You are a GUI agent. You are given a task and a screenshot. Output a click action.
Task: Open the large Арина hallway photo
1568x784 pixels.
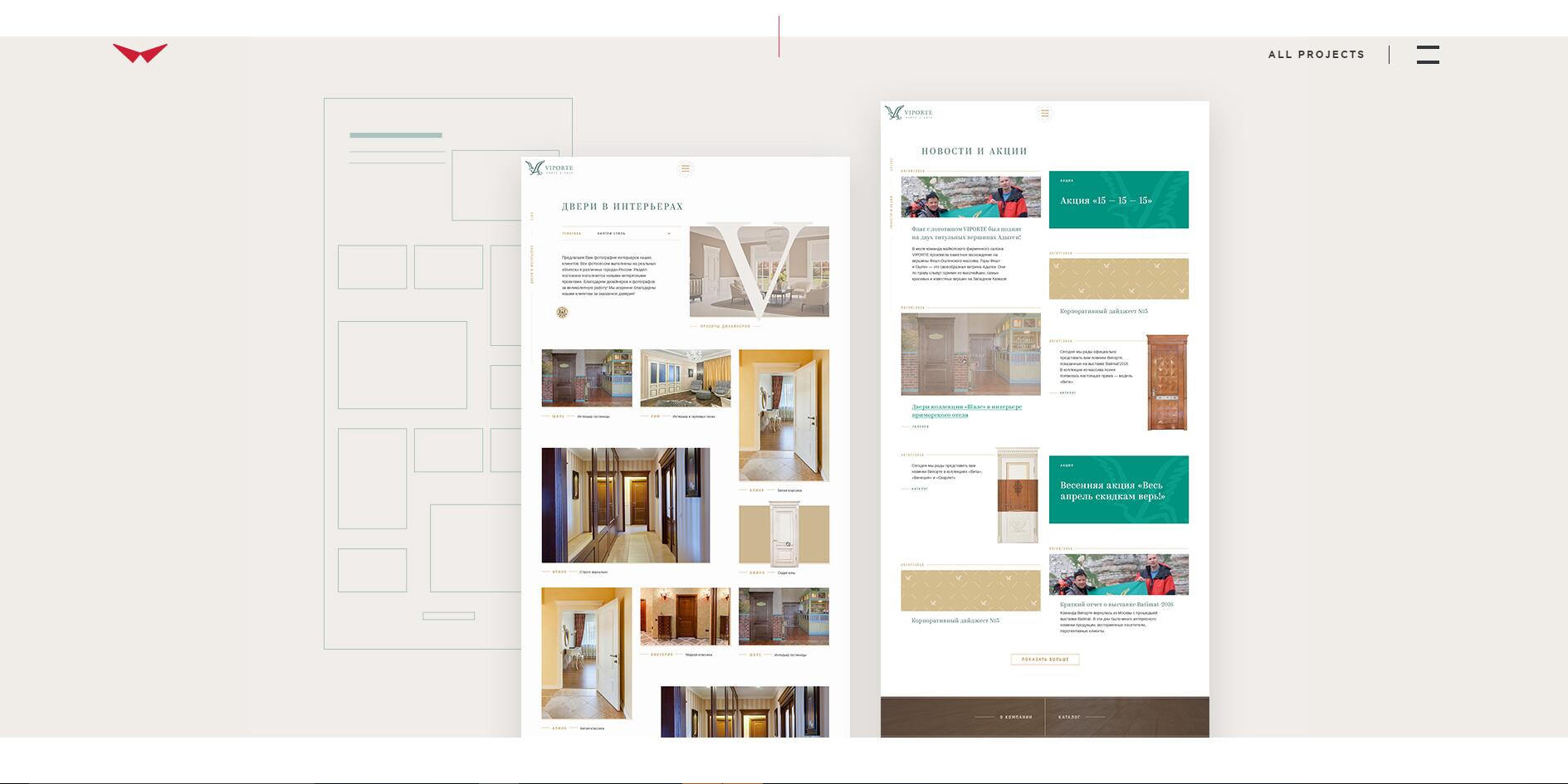click(626, 505)
